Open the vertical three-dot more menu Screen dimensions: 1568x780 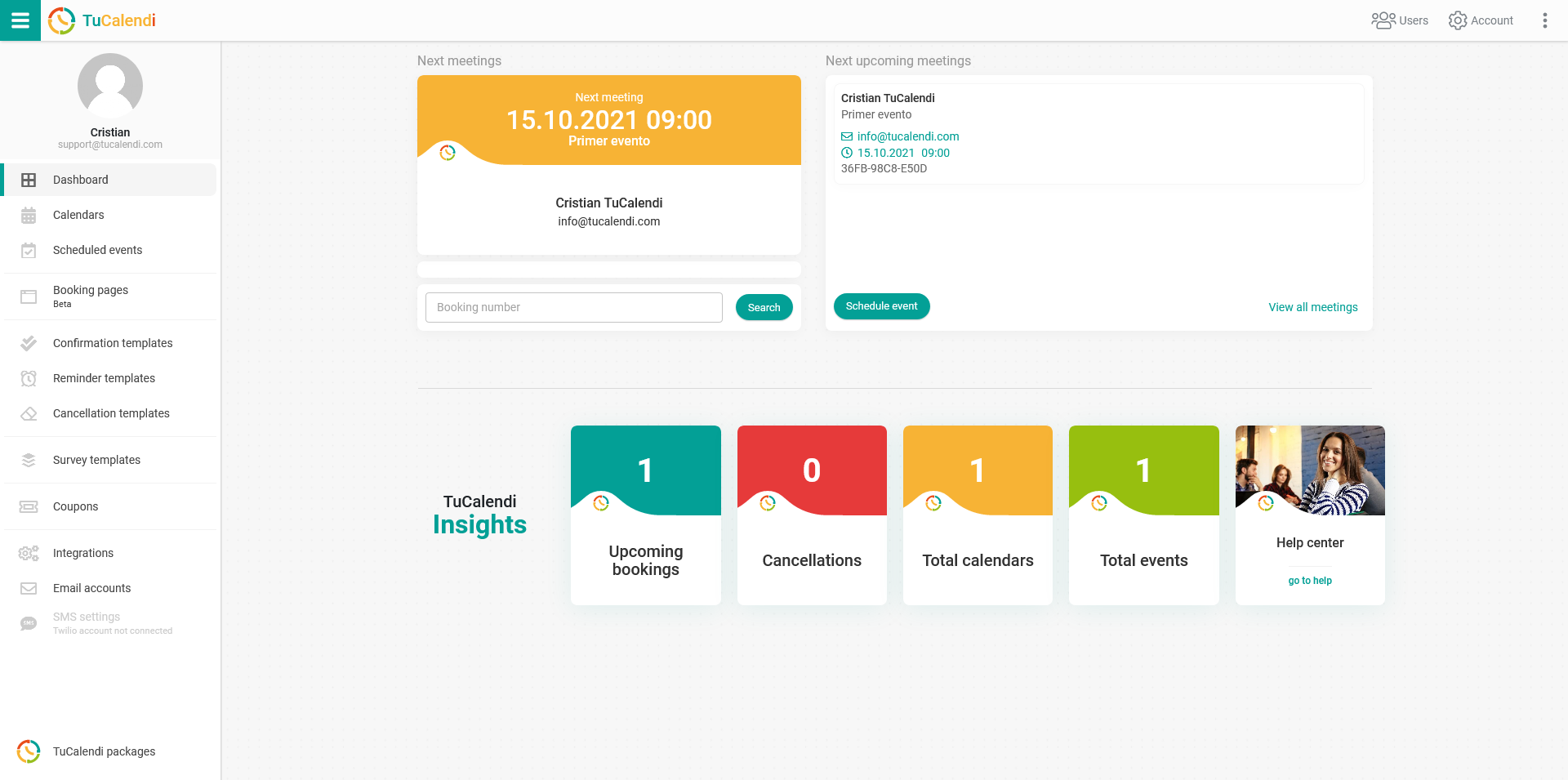point(1544,20)
